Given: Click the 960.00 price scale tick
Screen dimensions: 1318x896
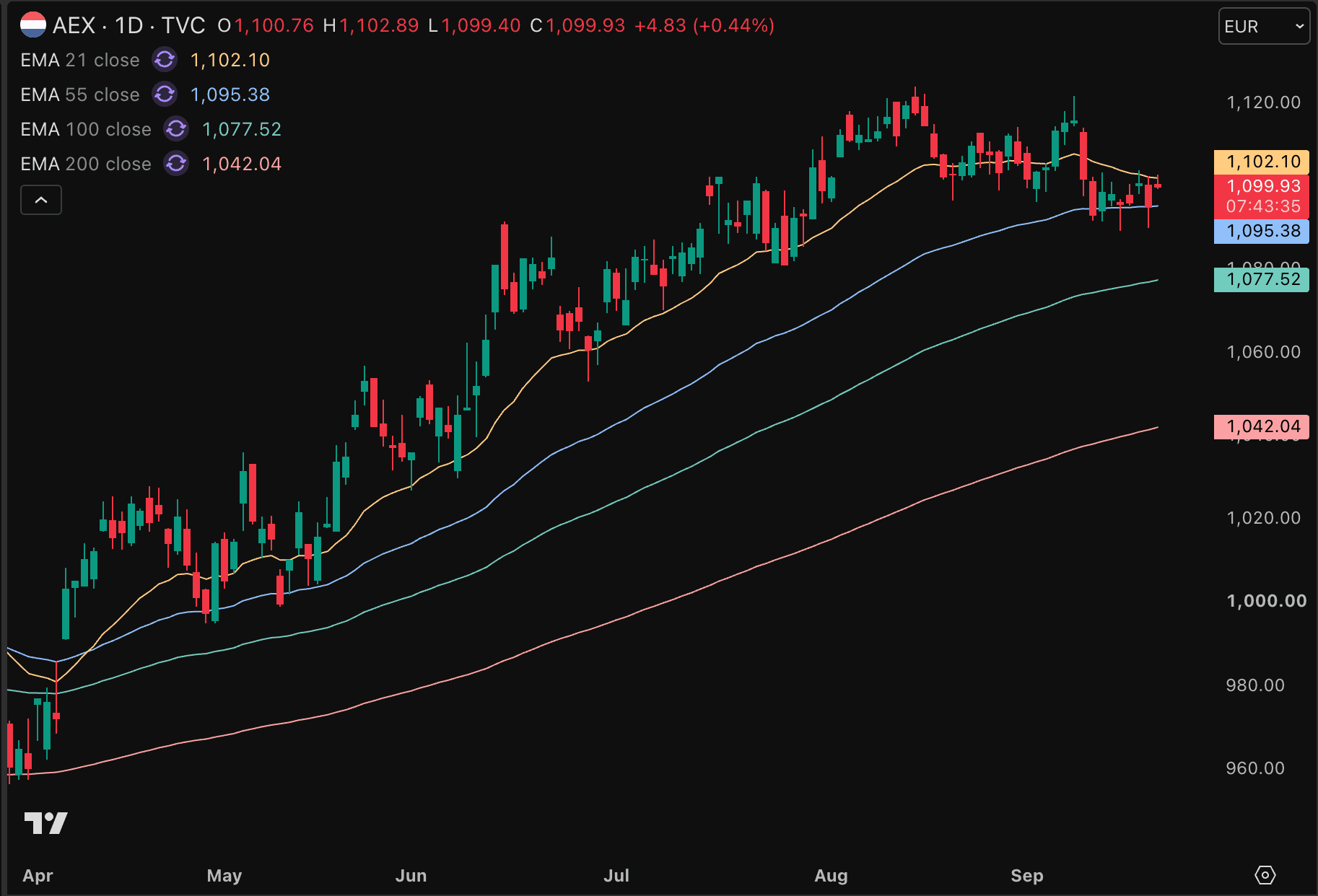Looking at the screenshot, I should click(x=1255, y=768).
